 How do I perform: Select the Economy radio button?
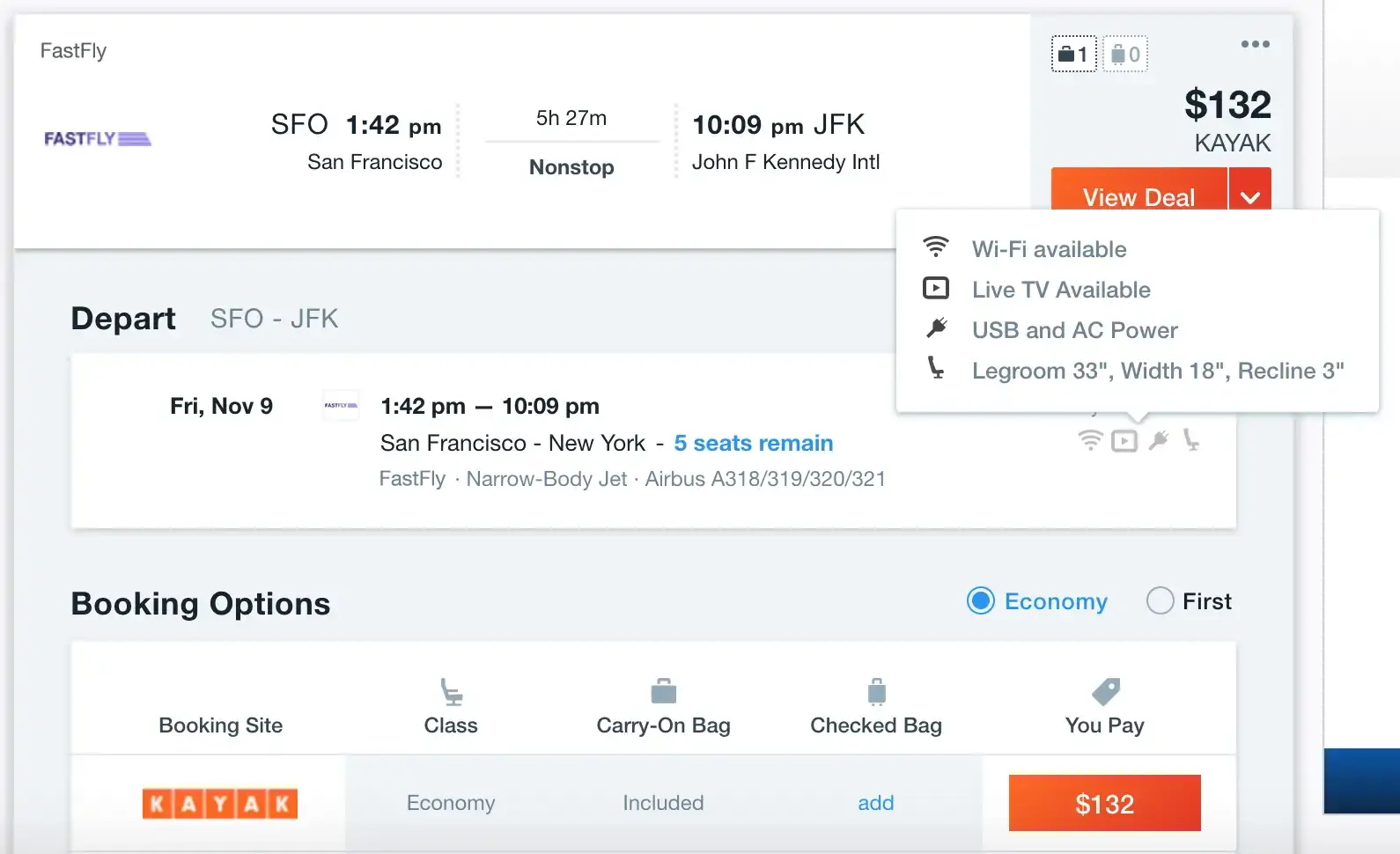coord(981,601)
